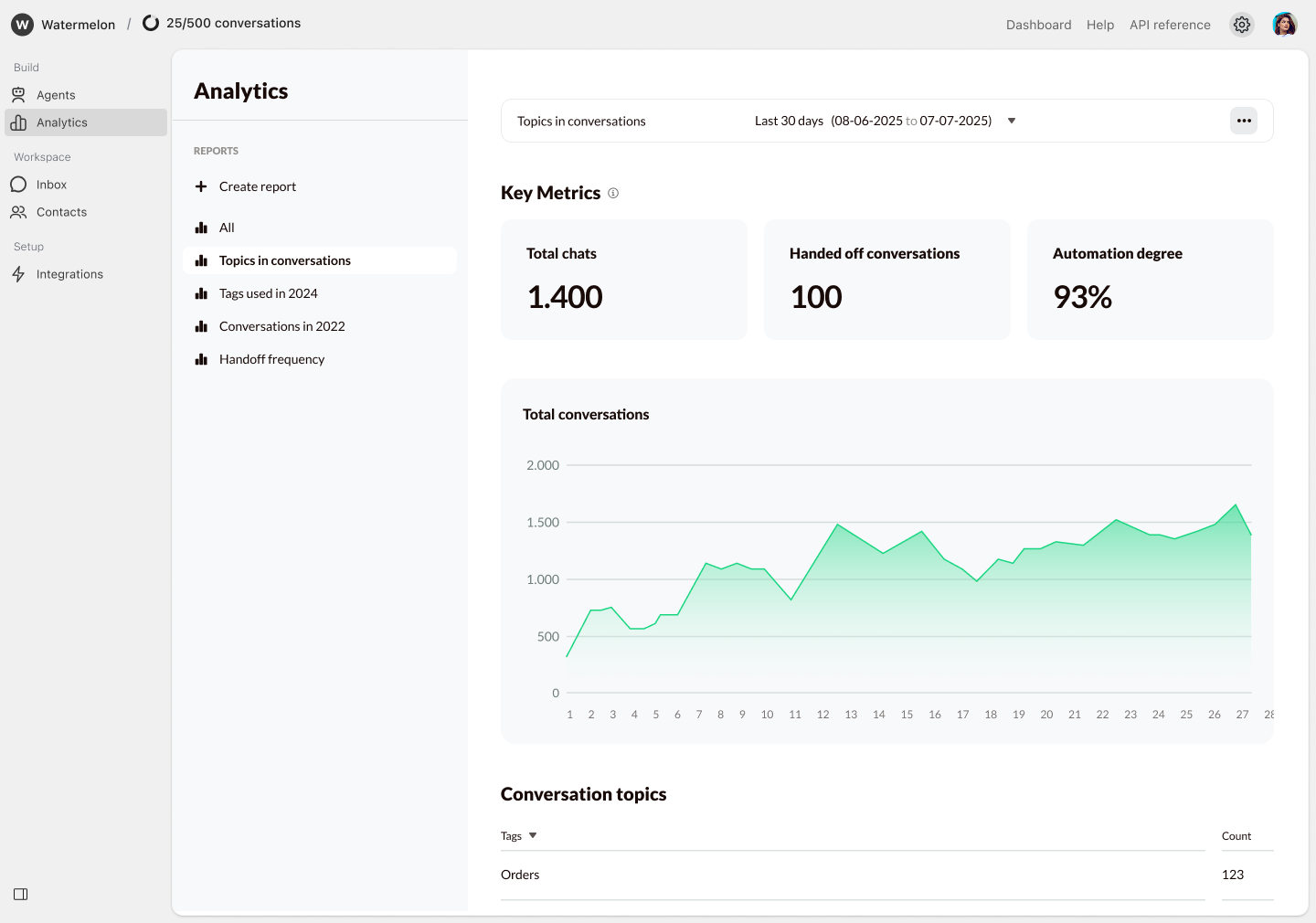Screen dimensions: 1316x923
Task: Sort by the Tags column dropdown arrow
Action: pyautogui.click(x=533, y=835)
